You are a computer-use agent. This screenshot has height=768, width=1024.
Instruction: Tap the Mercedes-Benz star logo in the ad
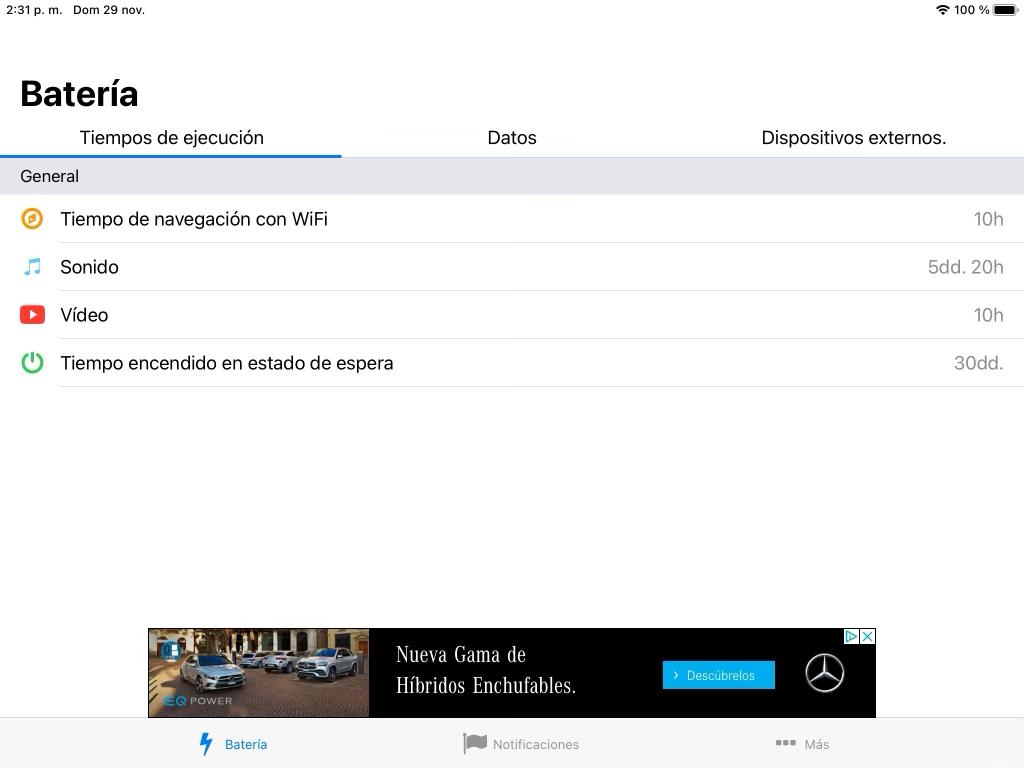824,673
